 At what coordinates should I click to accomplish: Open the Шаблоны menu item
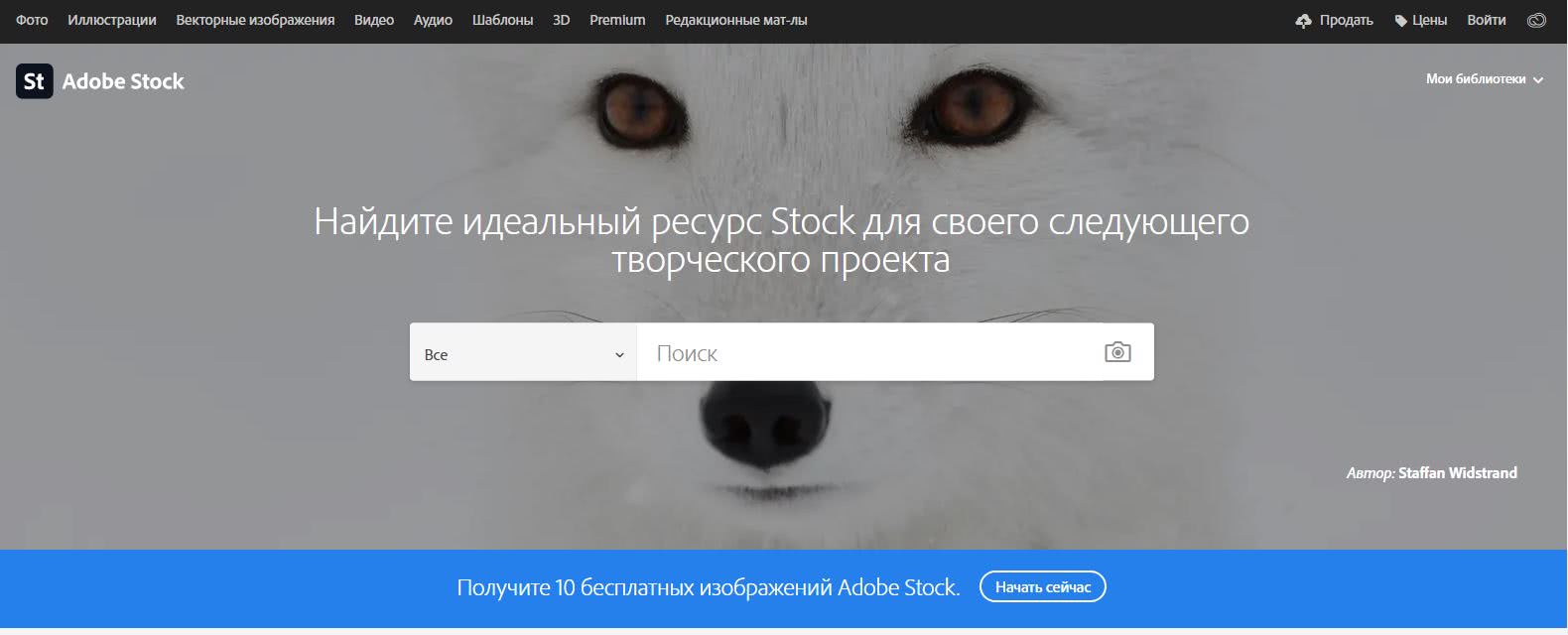tap(502, 20)
